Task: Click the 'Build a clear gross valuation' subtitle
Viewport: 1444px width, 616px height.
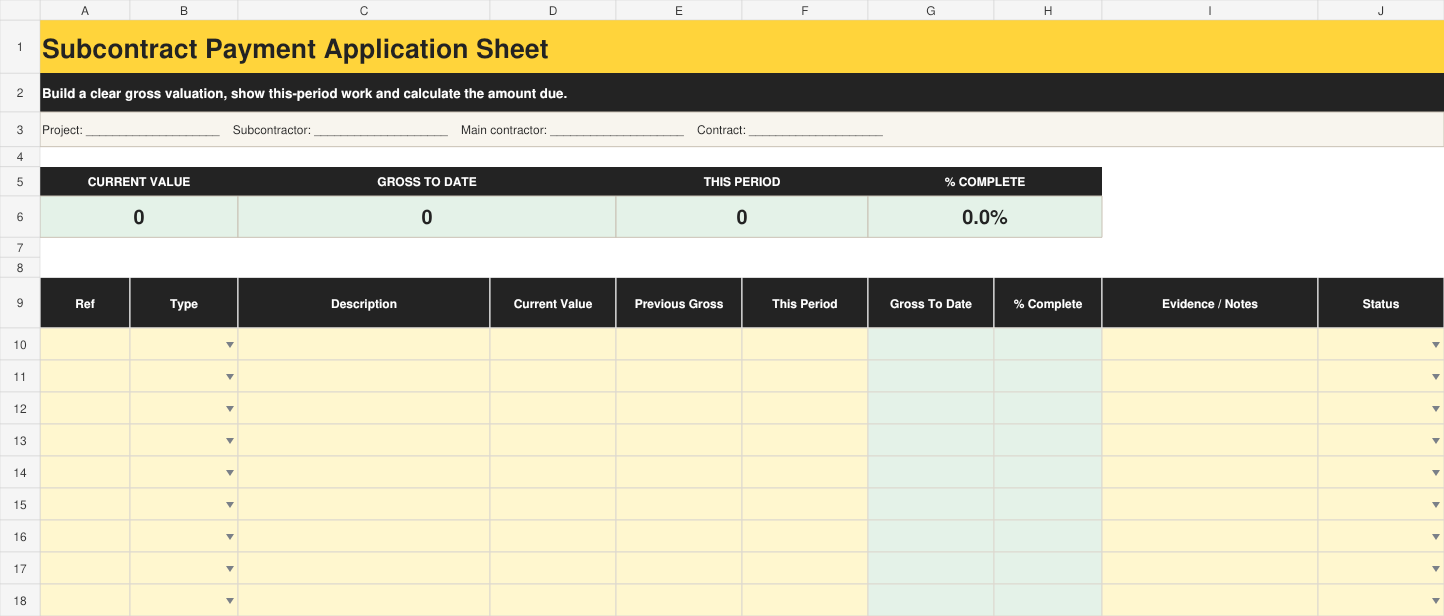Action: [x=742, y=93]
